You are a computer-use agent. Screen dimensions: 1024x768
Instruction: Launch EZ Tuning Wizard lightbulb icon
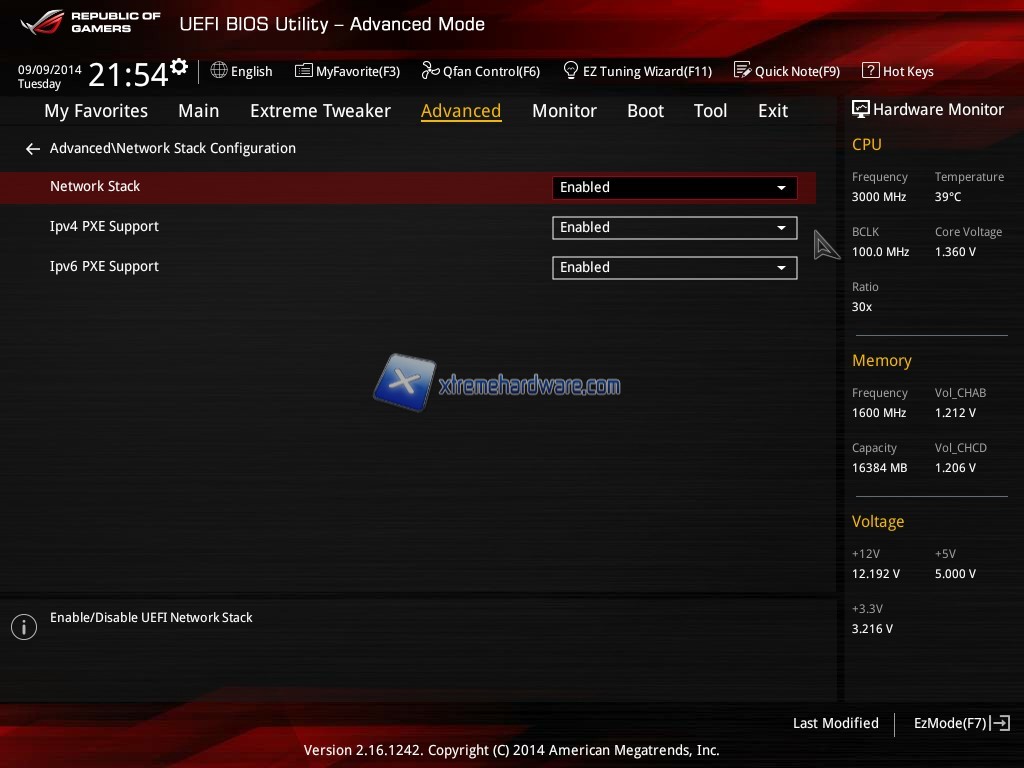tap(571, 71)
